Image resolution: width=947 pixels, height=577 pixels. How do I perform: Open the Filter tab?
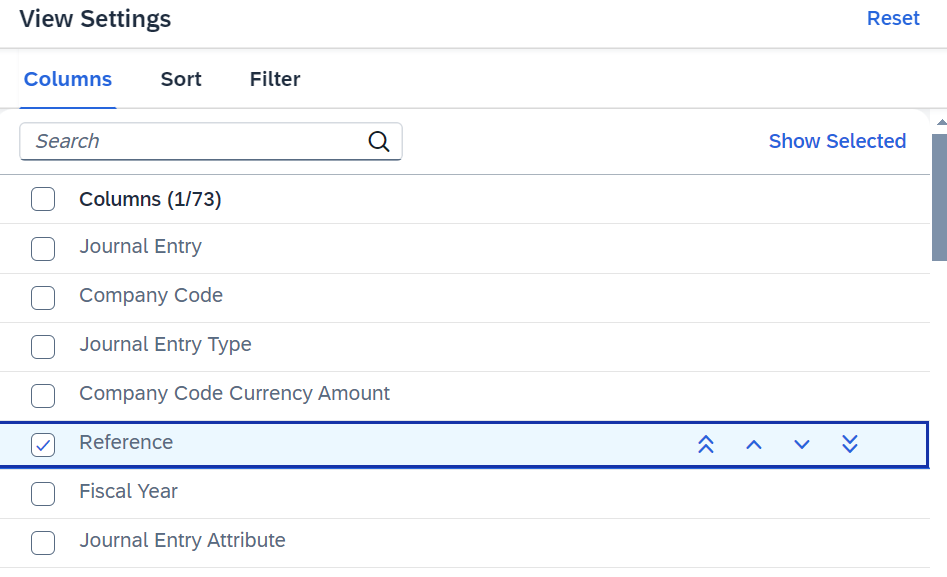pos(275,79)
